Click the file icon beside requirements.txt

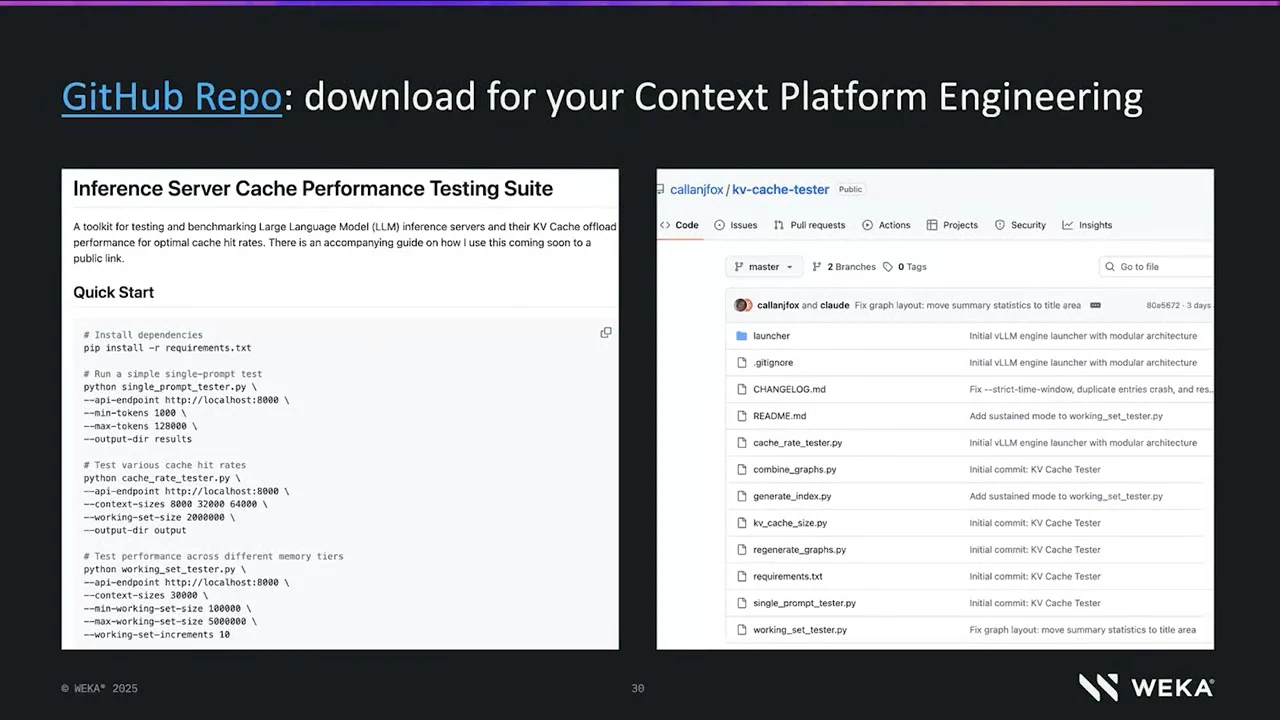(x=742, y=576)
